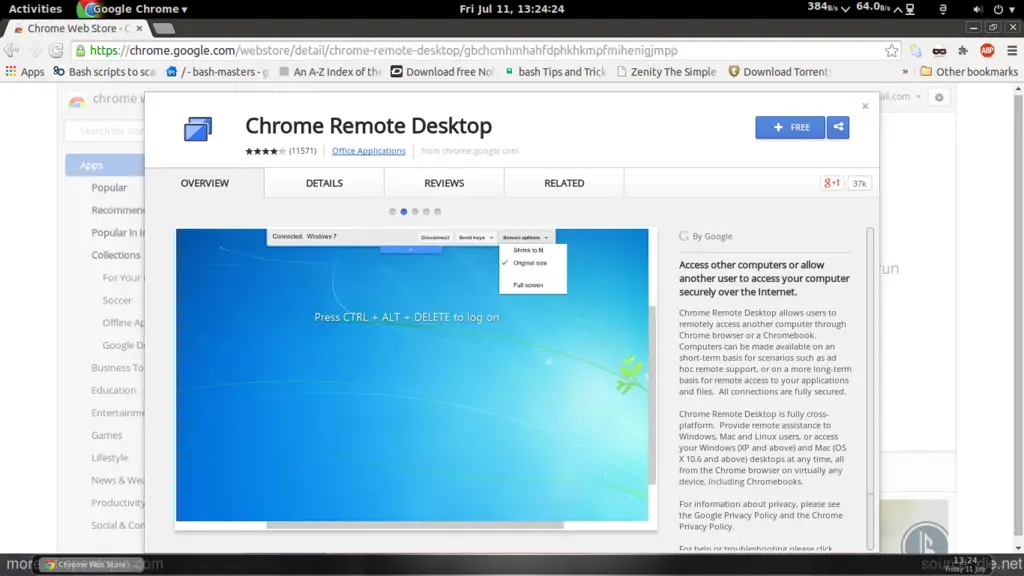Open the Other bookmarks folder
1024x576 pixels.
968,72
